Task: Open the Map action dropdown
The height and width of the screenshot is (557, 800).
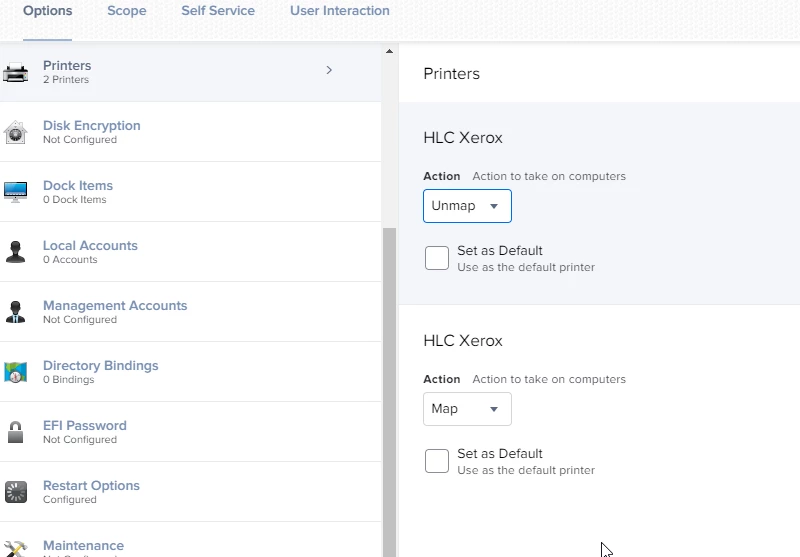Action: tap(467, 409)
